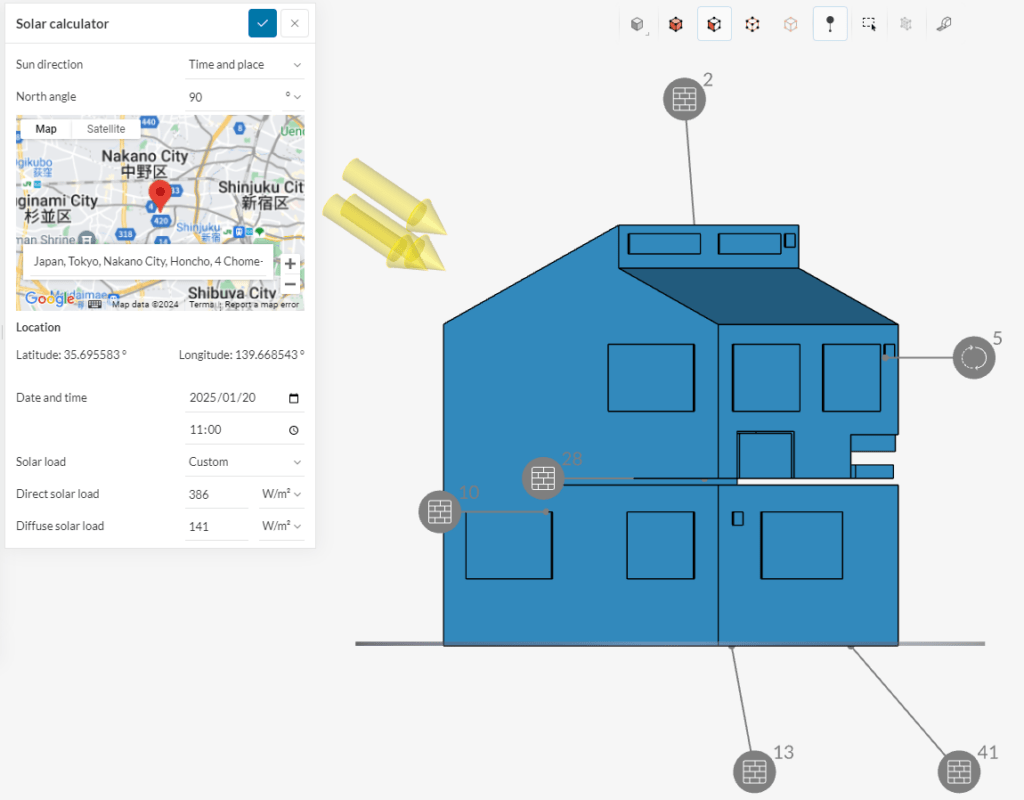1024x800 pixels.
Task: Click wall marker 41 near the bottom
Action: click(959, 771)
